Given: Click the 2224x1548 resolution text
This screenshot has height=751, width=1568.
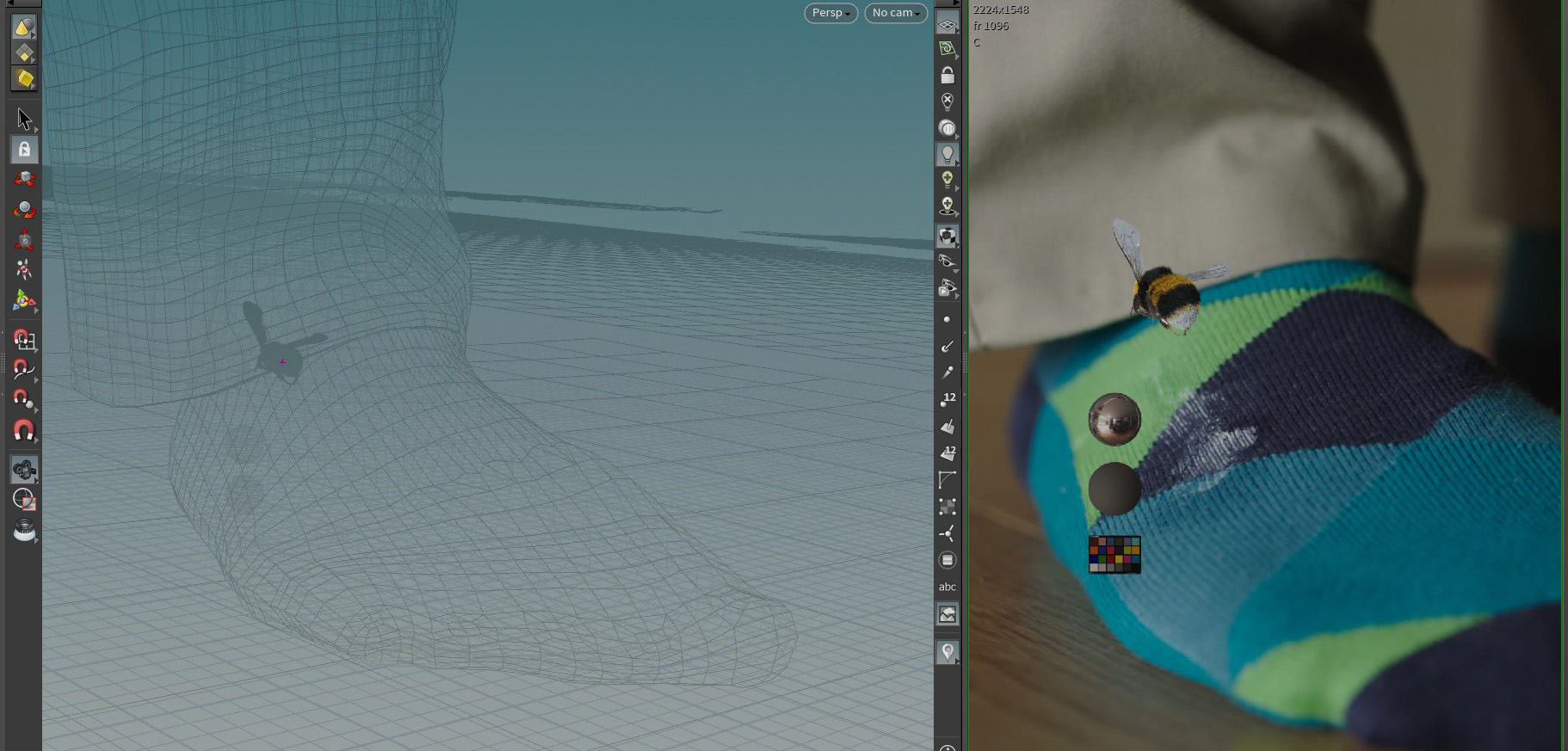Looking at the screenshot, I should (1001, 9).
